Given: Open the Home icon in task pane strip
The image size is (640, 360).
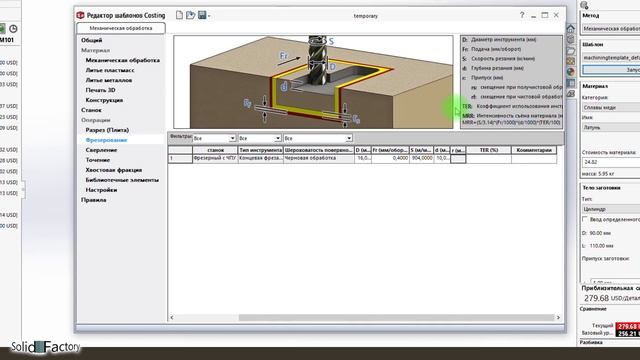Looking at the screenshot, I should (571, 29).
